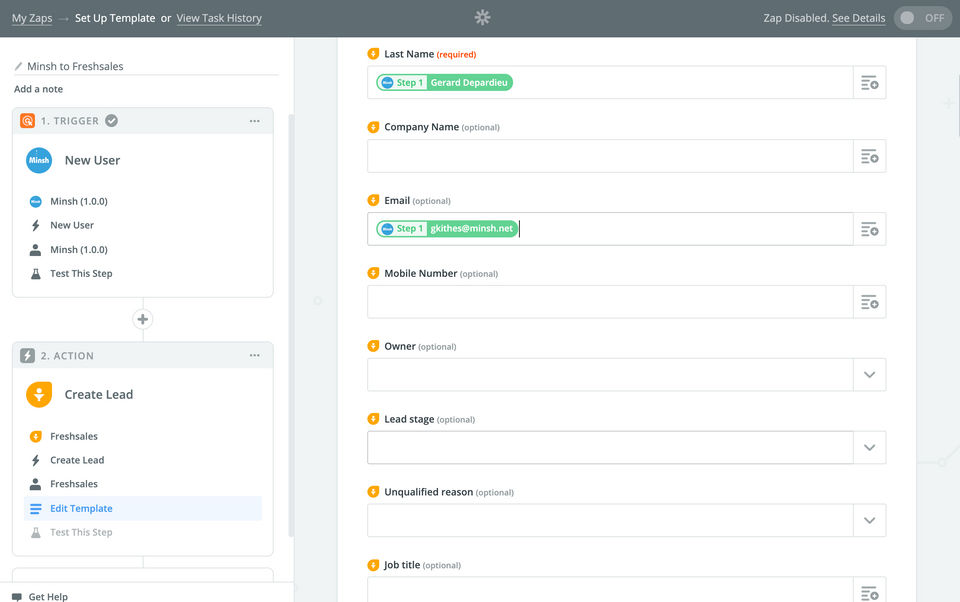This screenshot has height=602, width=960.
Task: Open insert-field picker for Email
Action: tap(869, 229)
